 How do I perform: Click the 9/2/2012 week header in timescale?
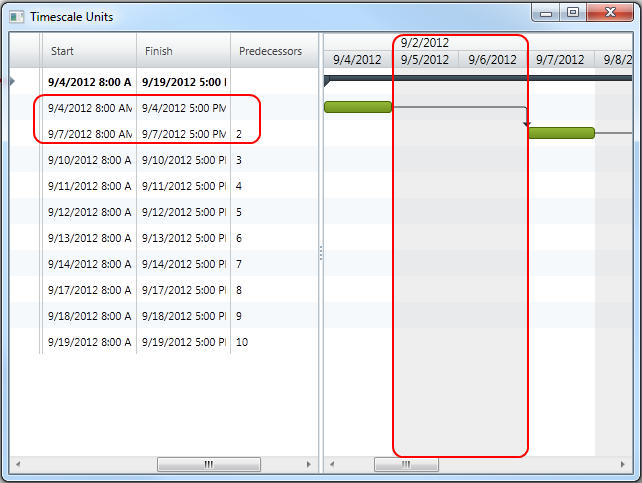click(x=425, y=43)
